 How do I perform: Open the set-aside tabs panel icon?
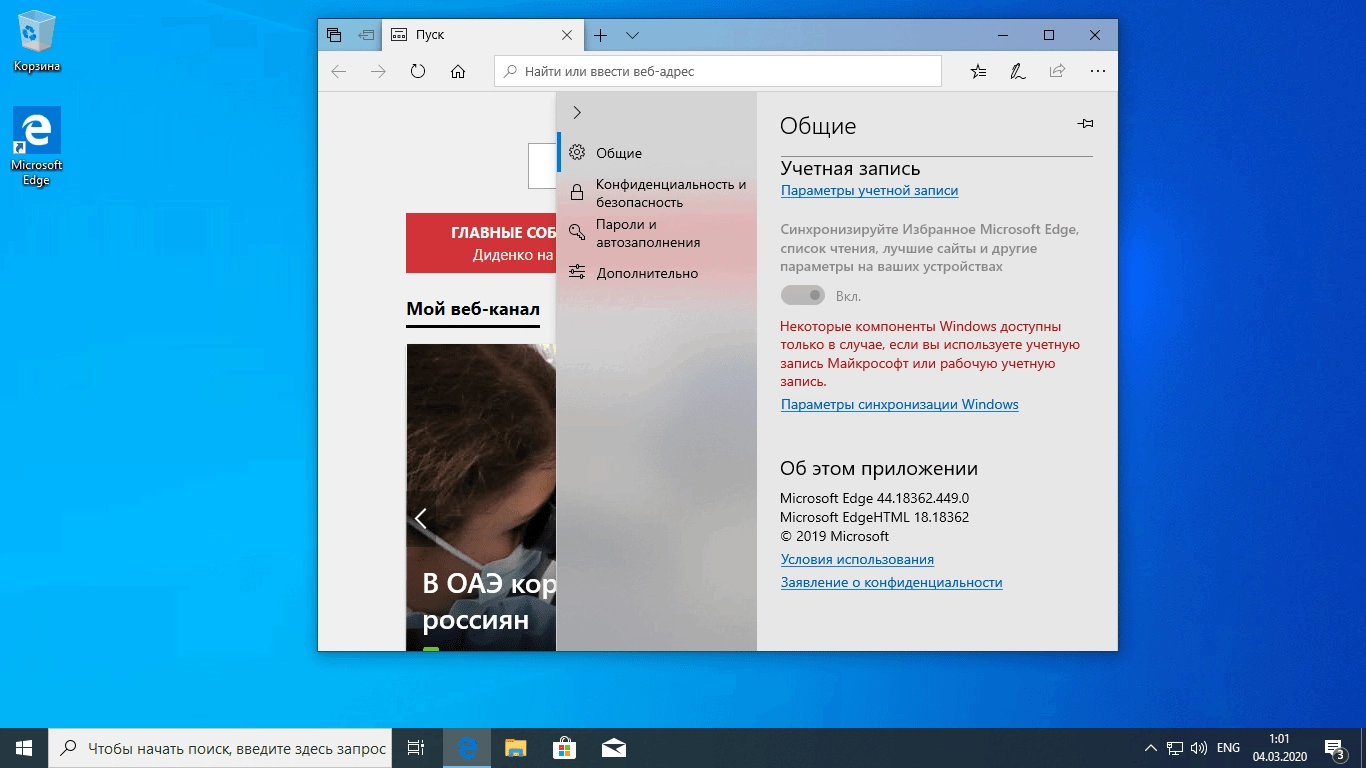tap(334, 35)
